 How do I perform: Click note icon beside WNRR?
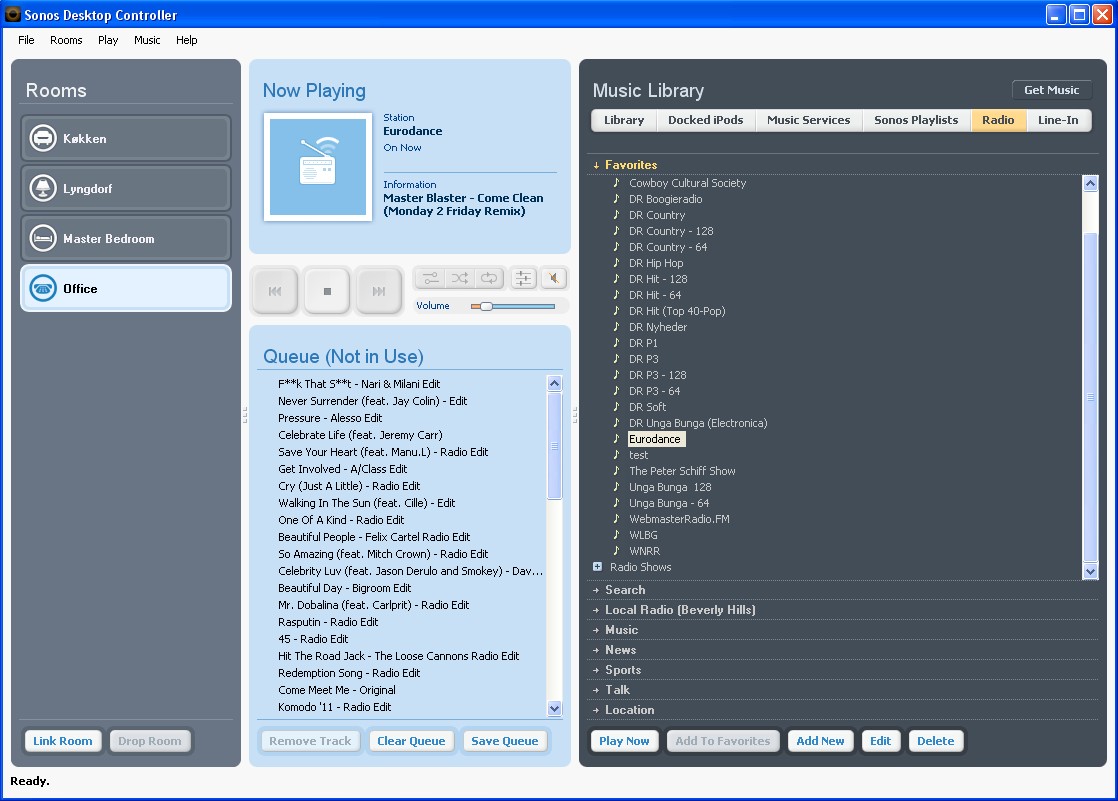pos(617,551)
